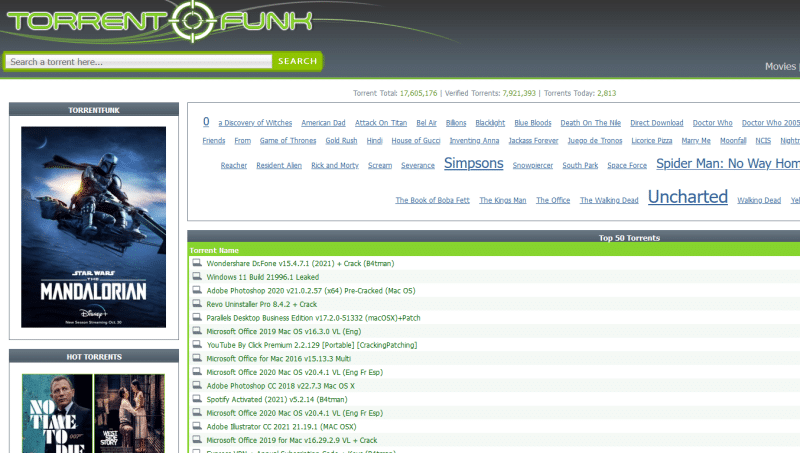This screenshot has height=453, width=800.
Task: Select the Game of Thrones tag
Action: click(x=288, y=141)
